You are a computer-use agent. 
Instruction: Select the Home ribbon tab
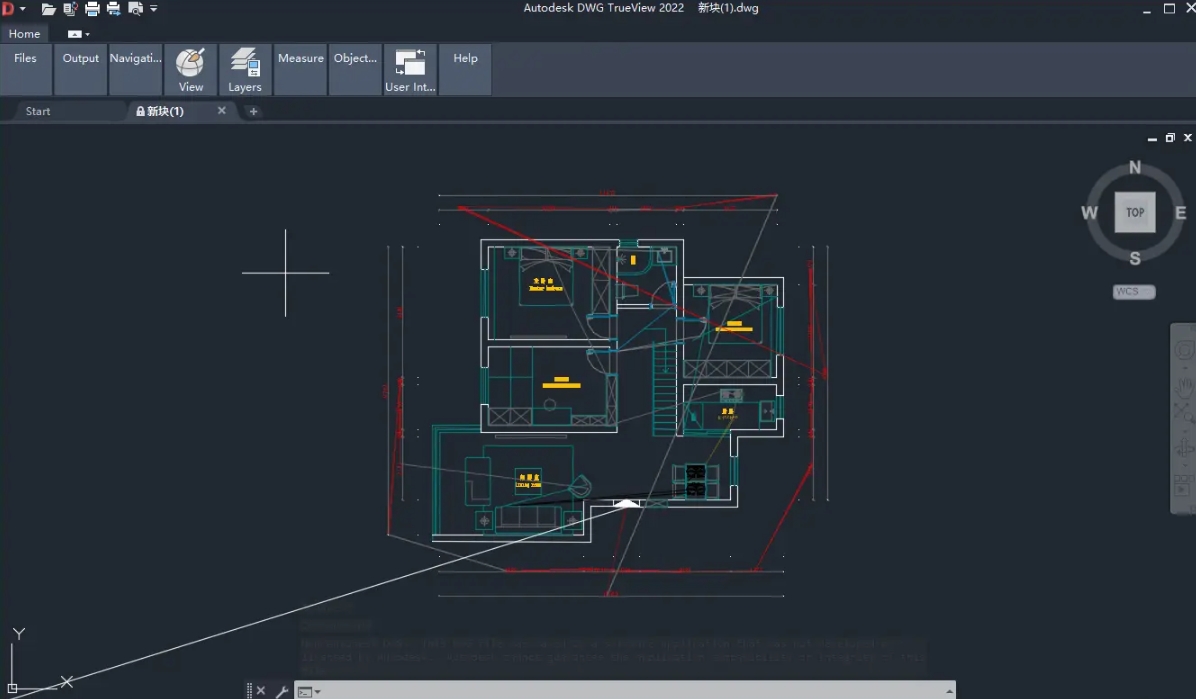(24, 34)
